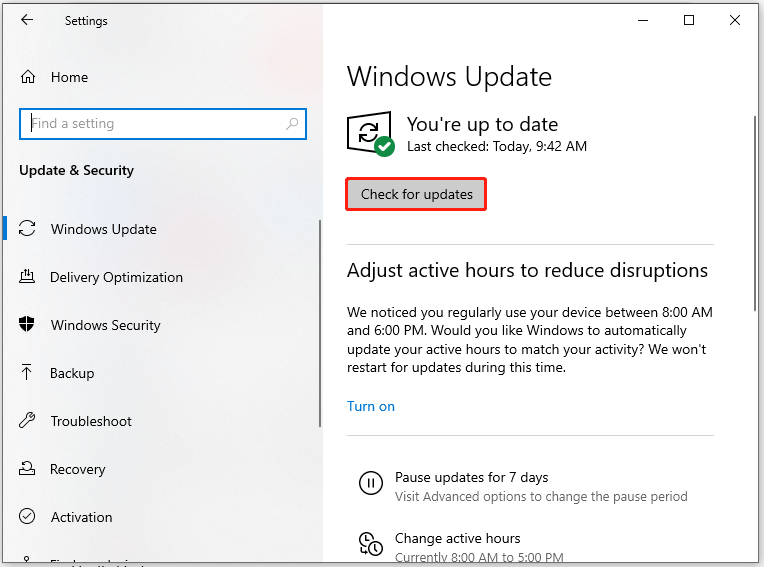Click the search magnifier icon
This screenshot has height=567, width=764.
(292, 124)
